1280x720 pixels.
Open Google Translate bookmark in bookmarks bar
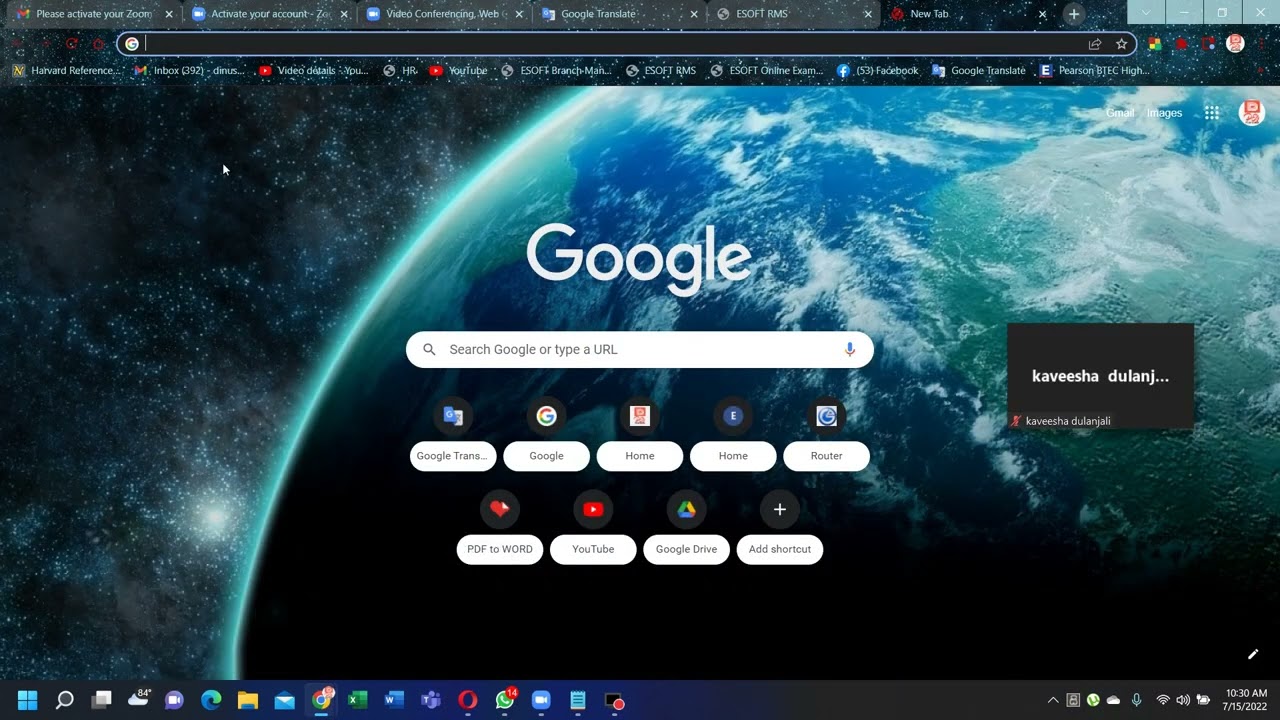point(979,71)
